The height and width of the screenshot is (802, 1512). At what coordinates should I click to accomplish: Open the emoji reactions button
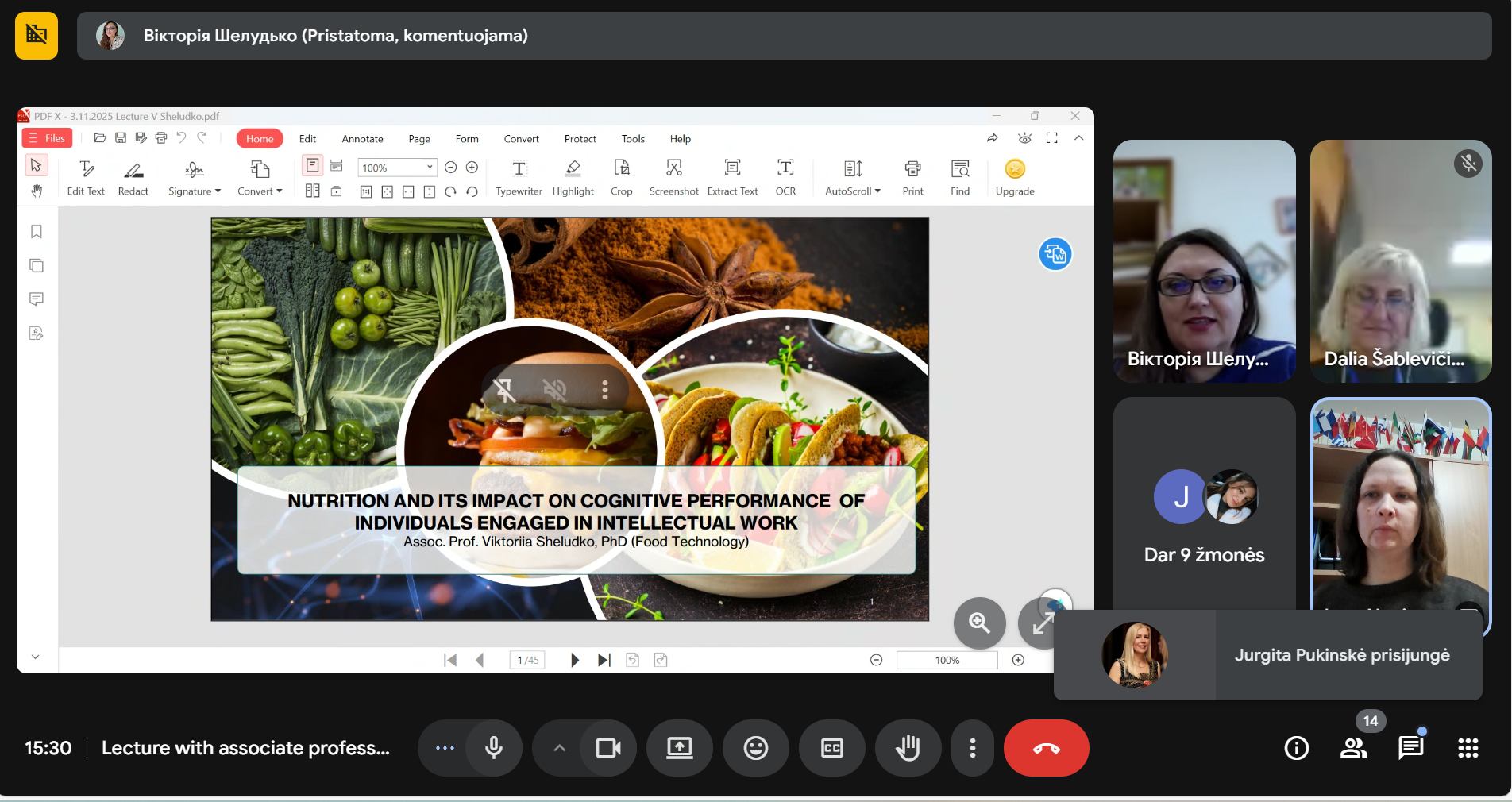tap(755, 748)
